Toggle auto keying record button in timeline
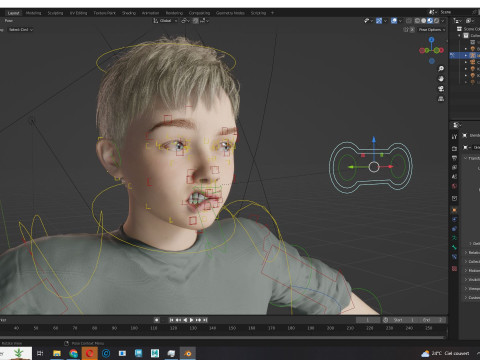 [156, 320]
